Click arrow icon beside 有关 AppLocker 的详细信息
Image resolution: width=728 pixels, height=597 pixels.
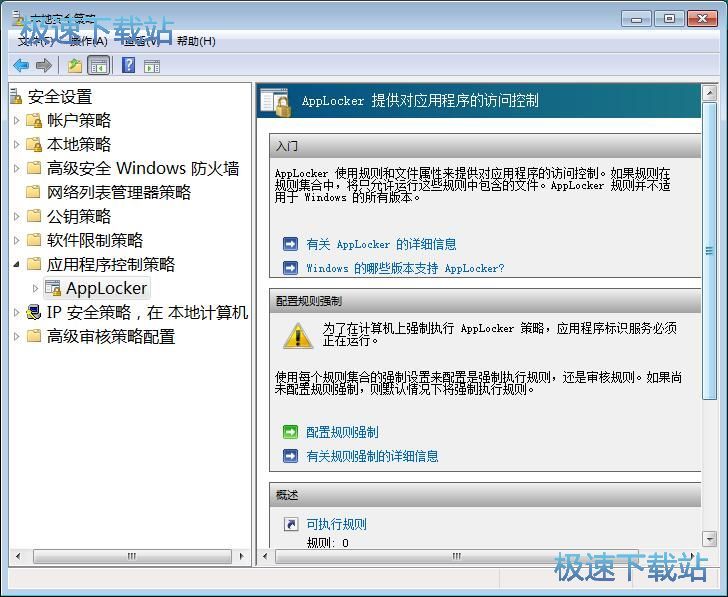291,244
